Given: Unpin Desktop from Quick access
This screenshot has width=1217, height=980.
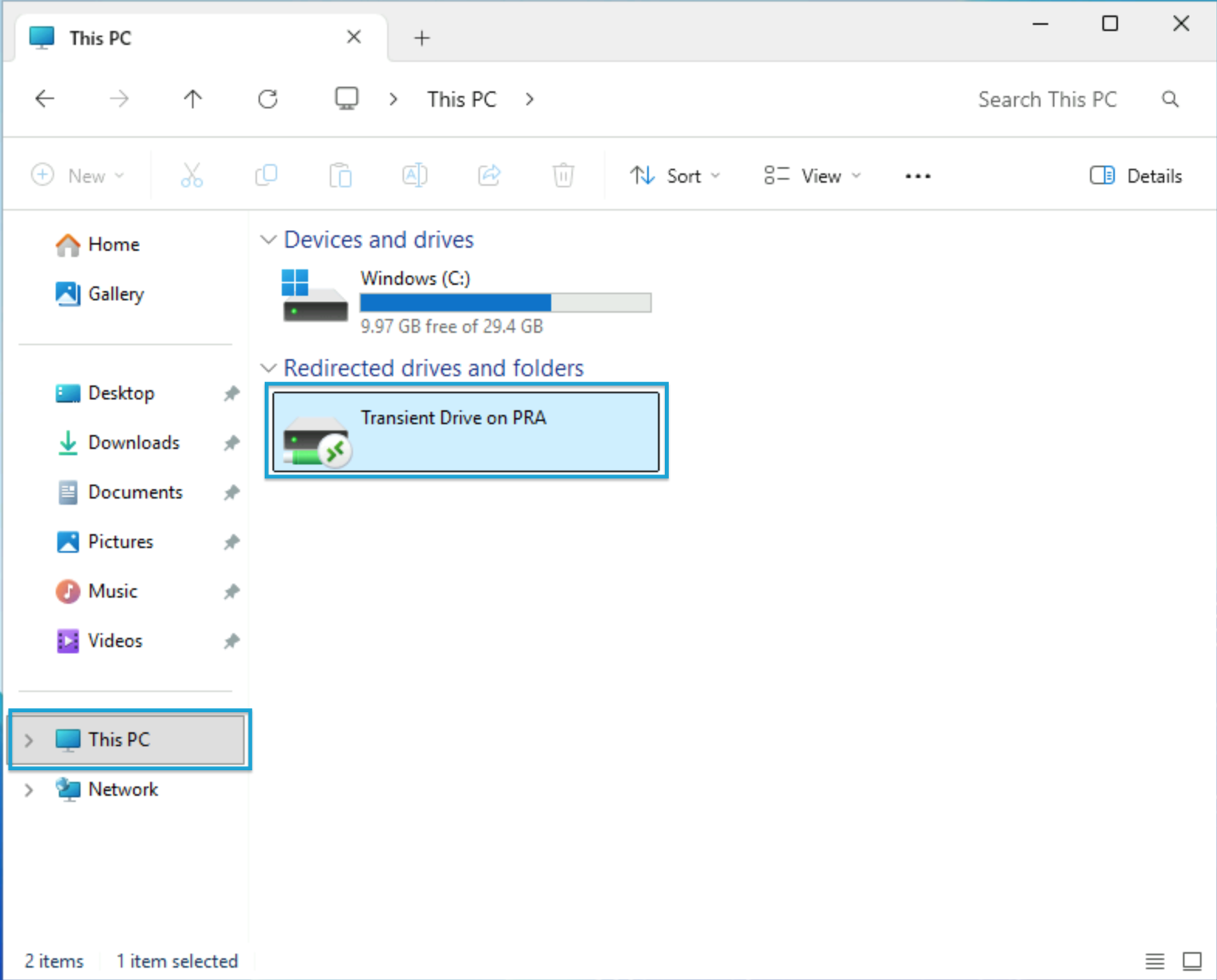Looking at the screenshot, I should pyautogui.click(x=231, y=393).
